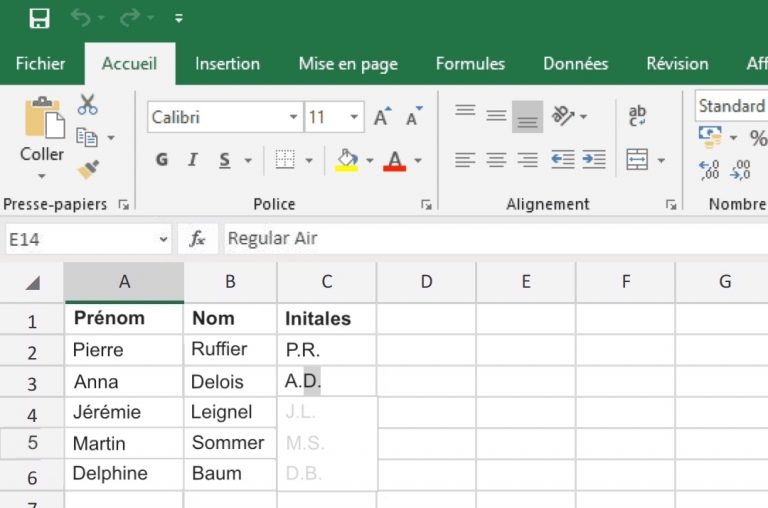Click the Increase indent icon

[594, 160]
